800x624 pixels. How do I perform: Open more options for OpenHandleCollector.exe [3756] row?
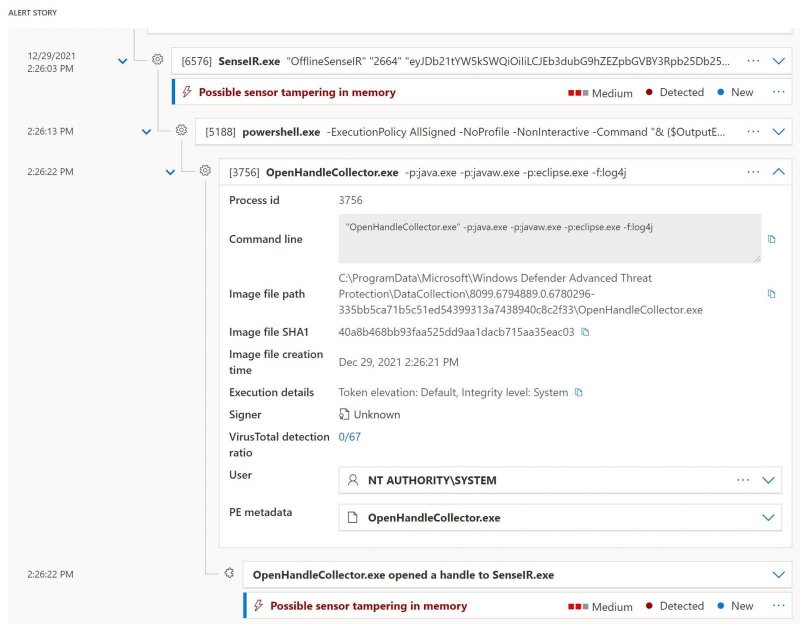(x=753, y=171)
